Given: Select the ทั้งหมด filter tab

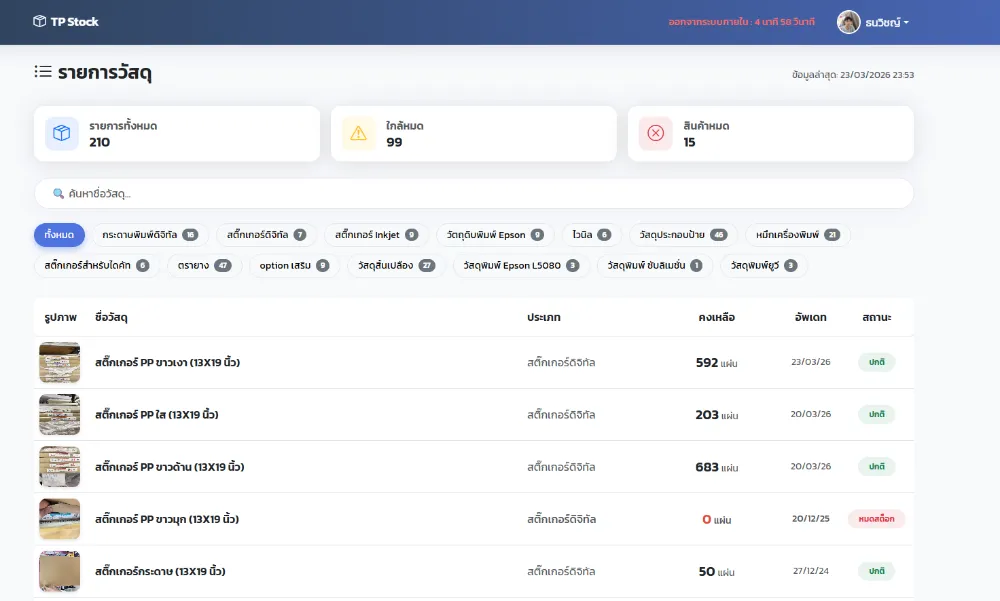Looking at the screenshot, I should tap(59, 235).
